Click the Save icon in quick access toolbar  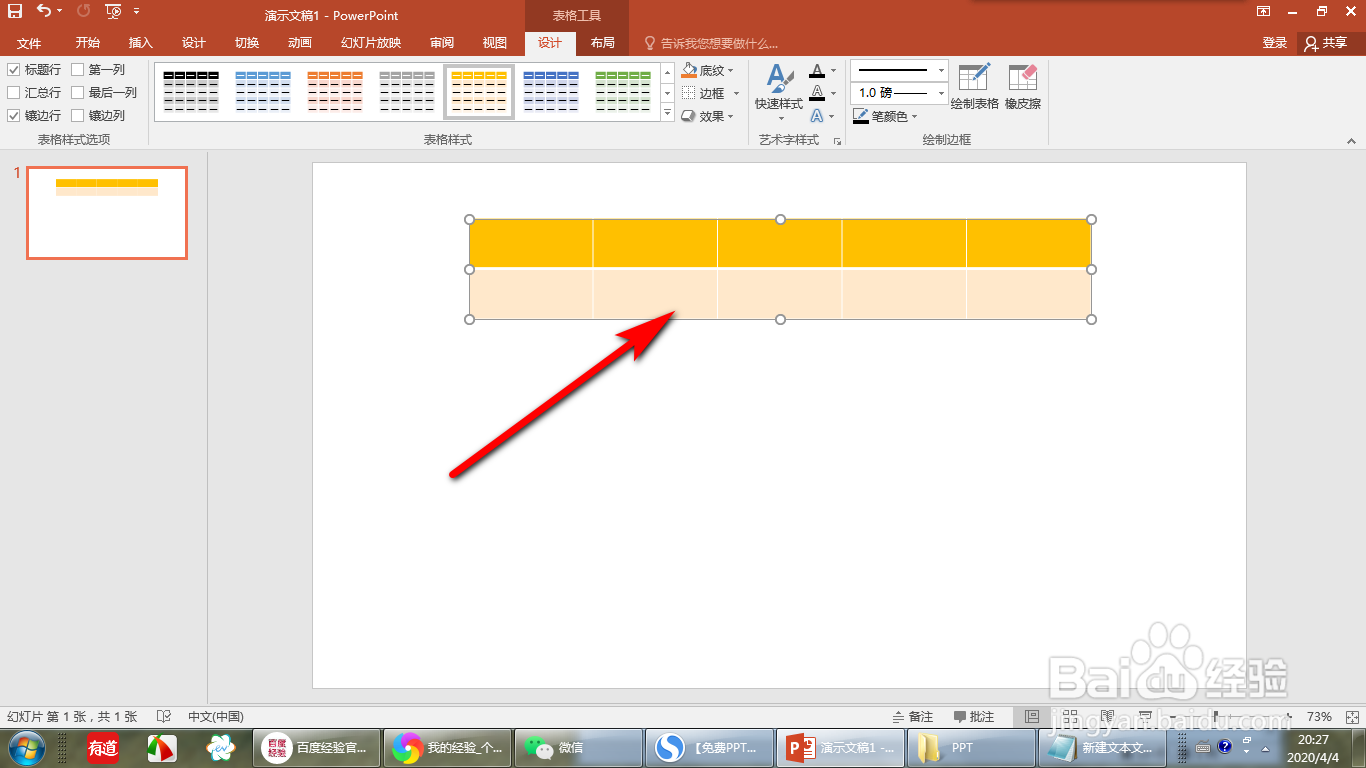tap(15, 12)
